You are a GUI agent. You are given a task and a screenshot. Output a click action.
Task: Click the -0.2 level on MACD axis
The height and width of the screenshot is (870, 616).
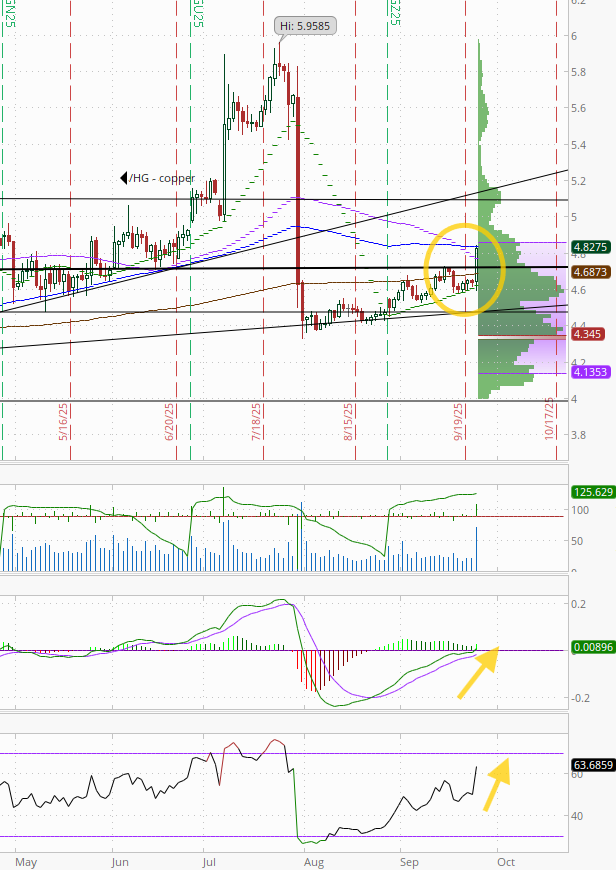pos(580,698)
